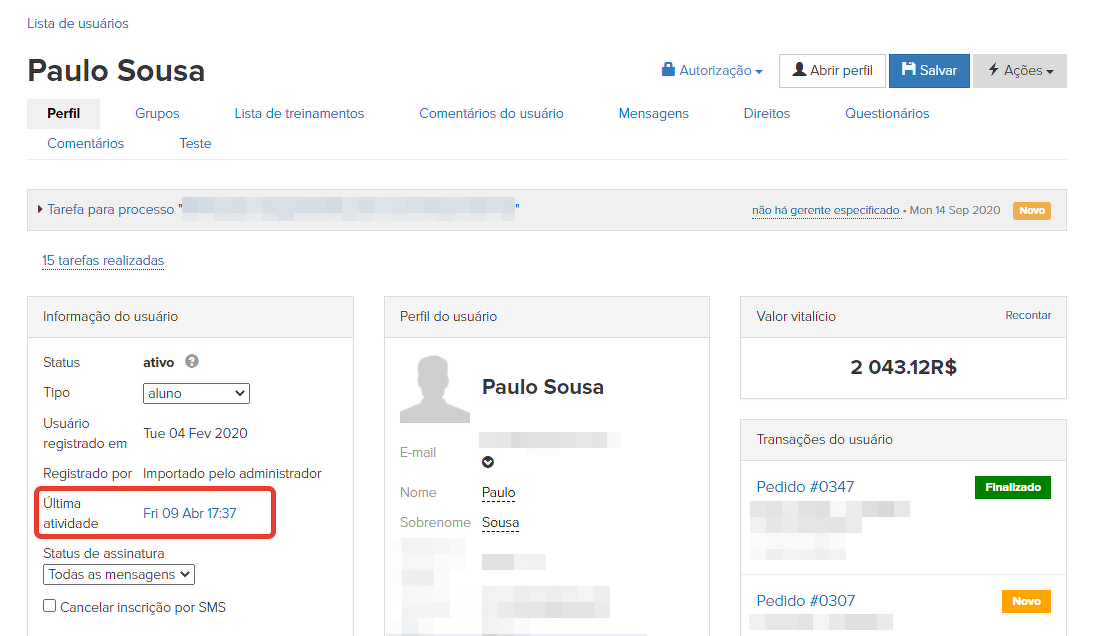This screenshot has width=1097, height=636.
Task: Click the circled chevron icon under E-mail
Action: [488, 462]
